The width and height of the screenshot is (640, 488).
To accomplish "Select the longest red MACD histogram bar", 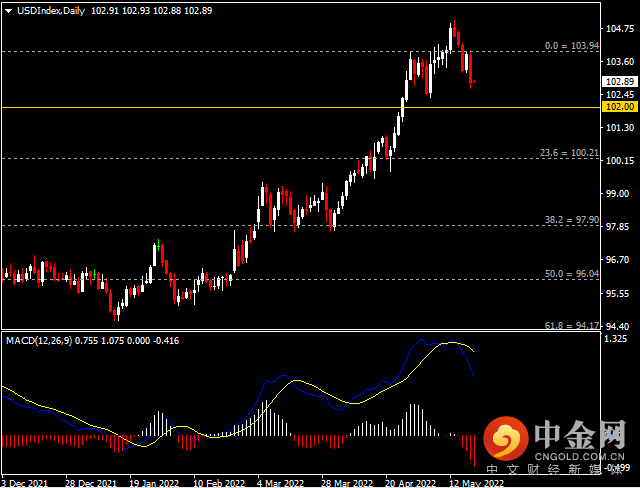I will pos(475,451).
